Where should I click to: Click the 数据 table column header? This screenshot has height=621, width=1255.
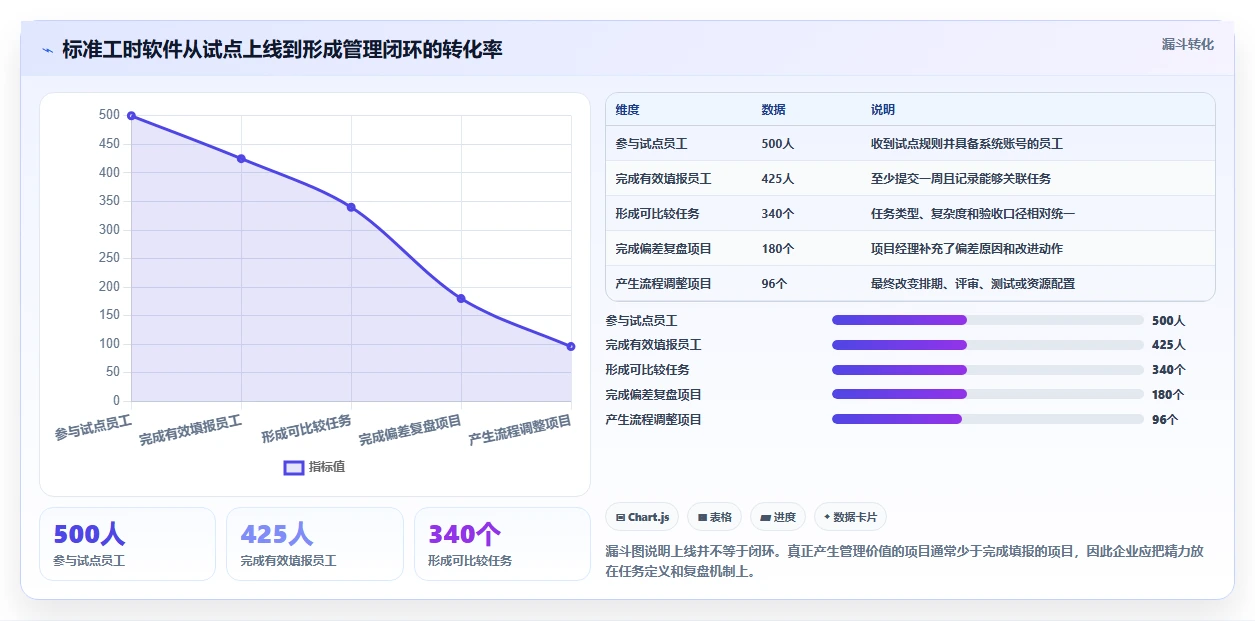773,110
